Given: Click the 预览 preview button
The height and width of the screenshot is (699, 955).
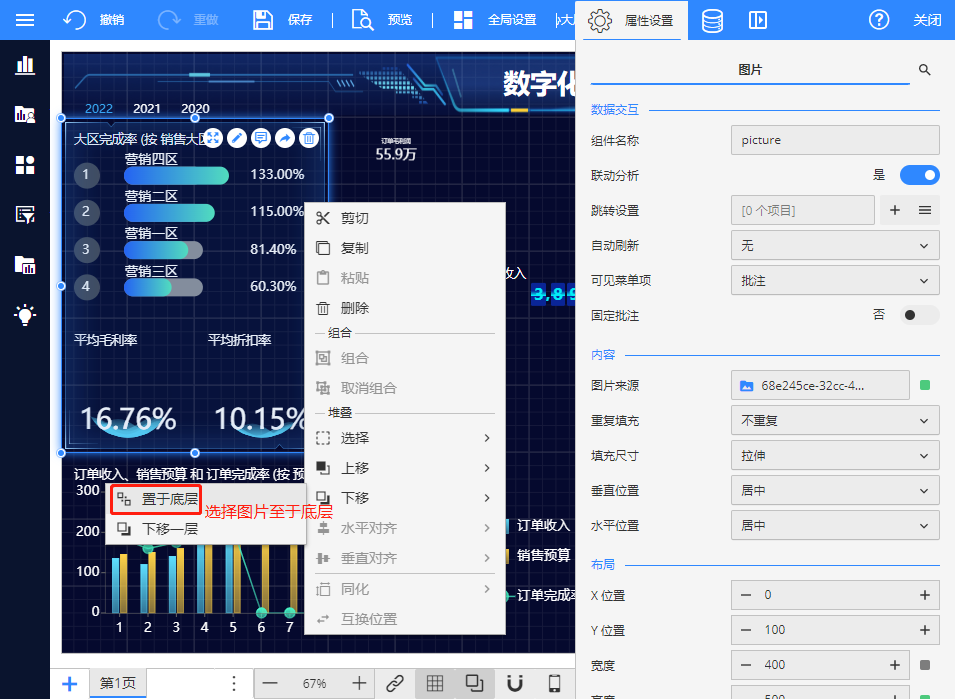Looking at the screenshot, I should coord(383,20).
